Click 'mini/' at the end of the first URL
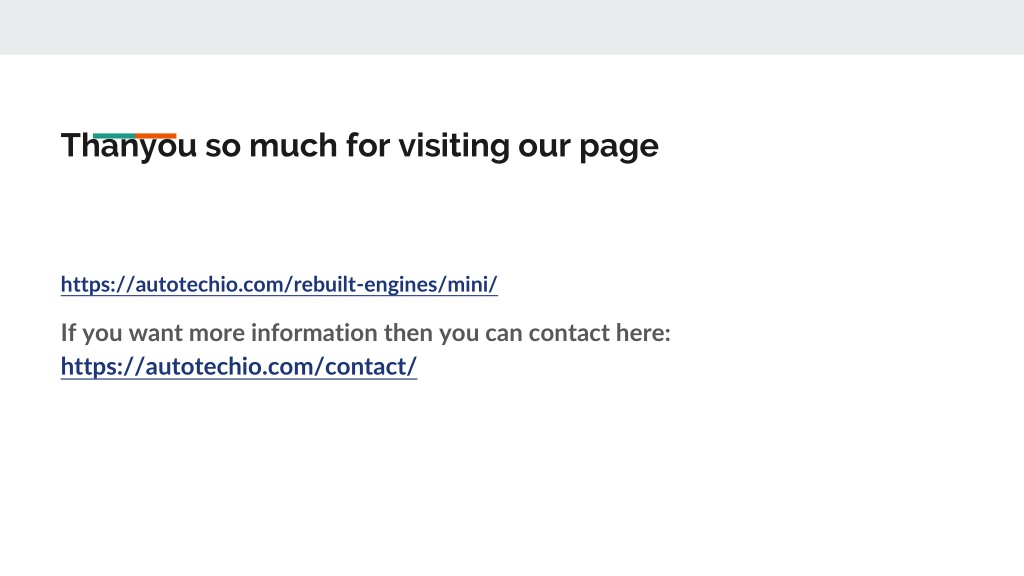1024x576 pixels. (472, 284)
